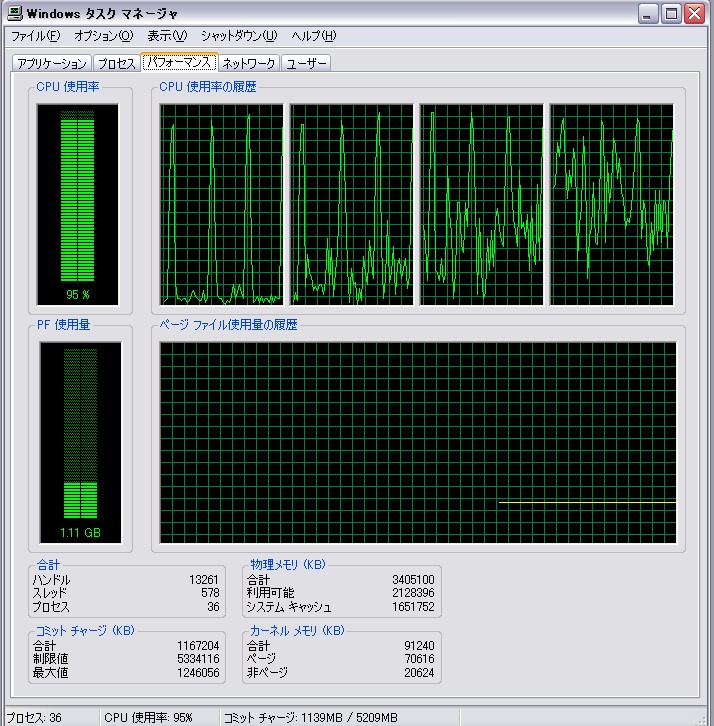
Task: Click the 物理メモリ 合計 value 3405100
Action: (x=413, y=580)
